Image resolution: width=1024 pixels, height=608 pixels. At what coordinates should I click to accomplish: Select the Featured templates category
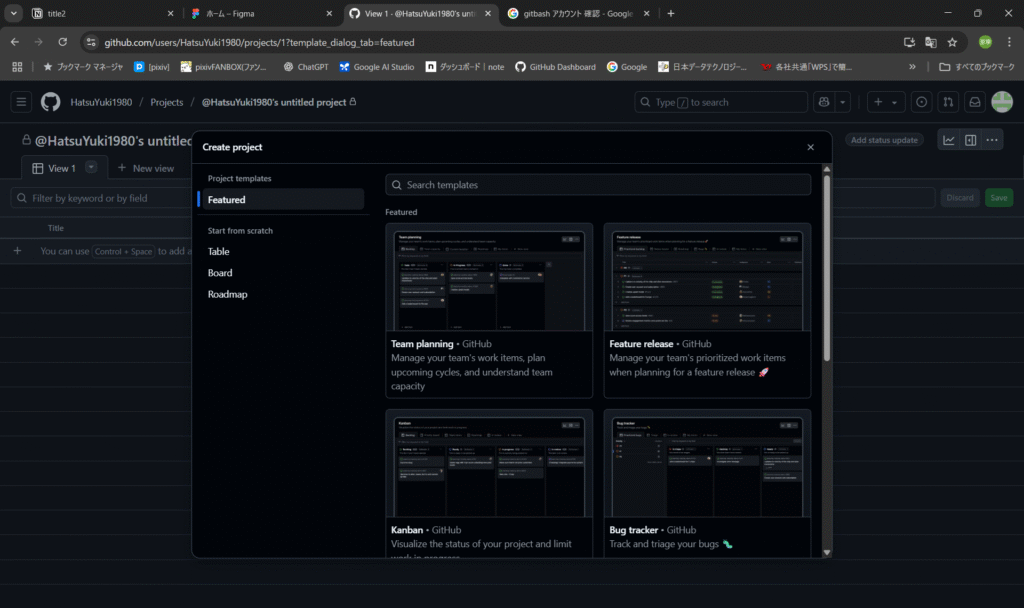tap(282, 200)
